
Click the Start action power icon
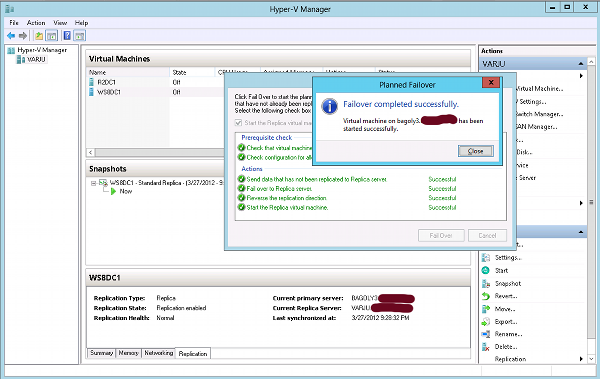tap(486, 270)
